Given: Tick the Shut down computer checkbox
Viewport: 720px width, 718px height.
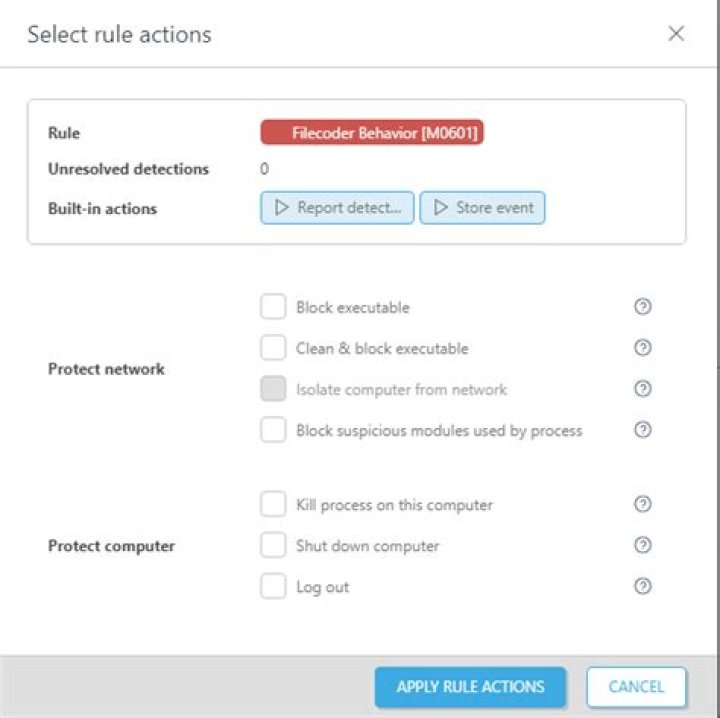Looking at the screenshot, I should coord(273,545).
